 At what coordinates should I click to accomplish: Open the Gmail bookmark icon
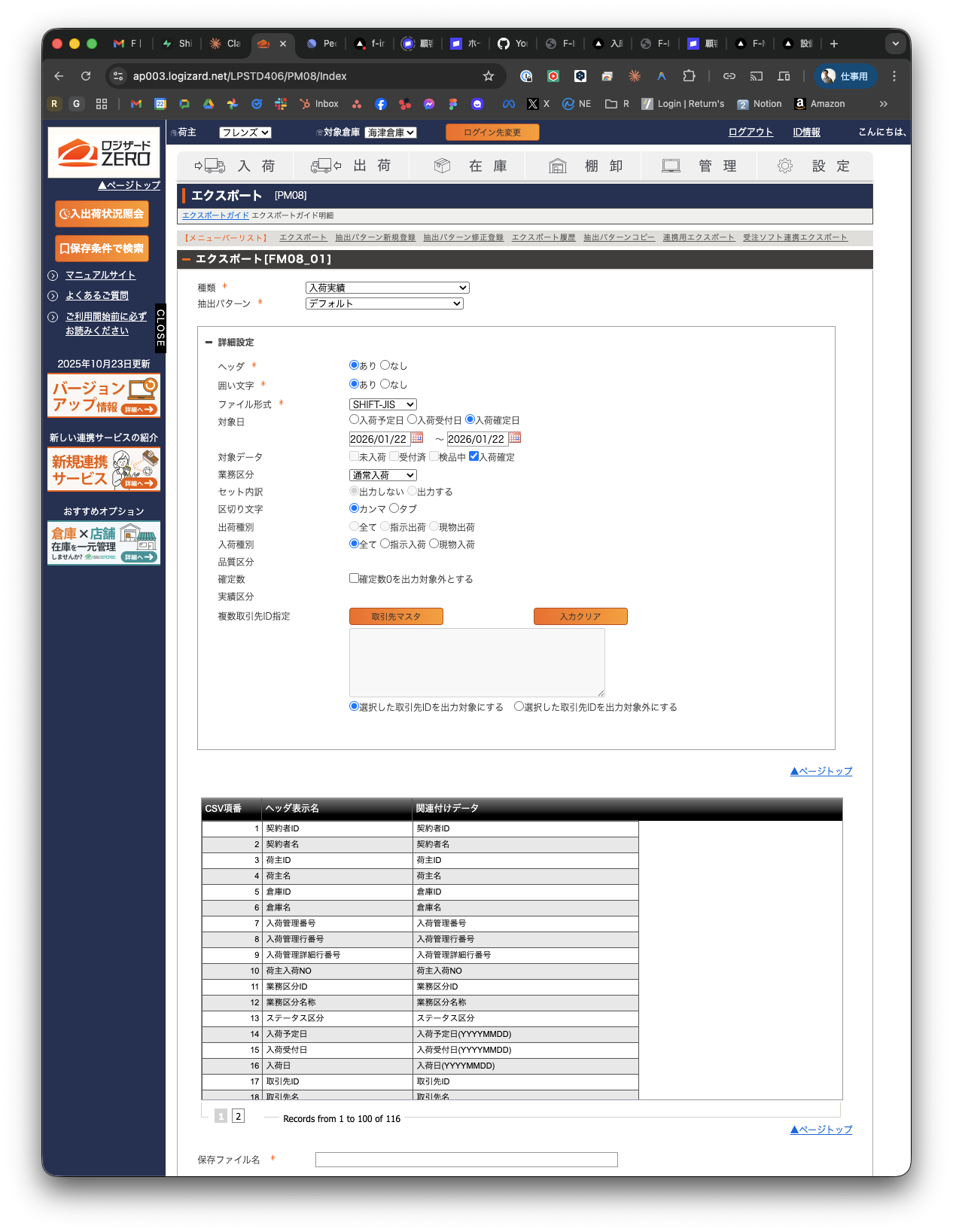point(136,104)
